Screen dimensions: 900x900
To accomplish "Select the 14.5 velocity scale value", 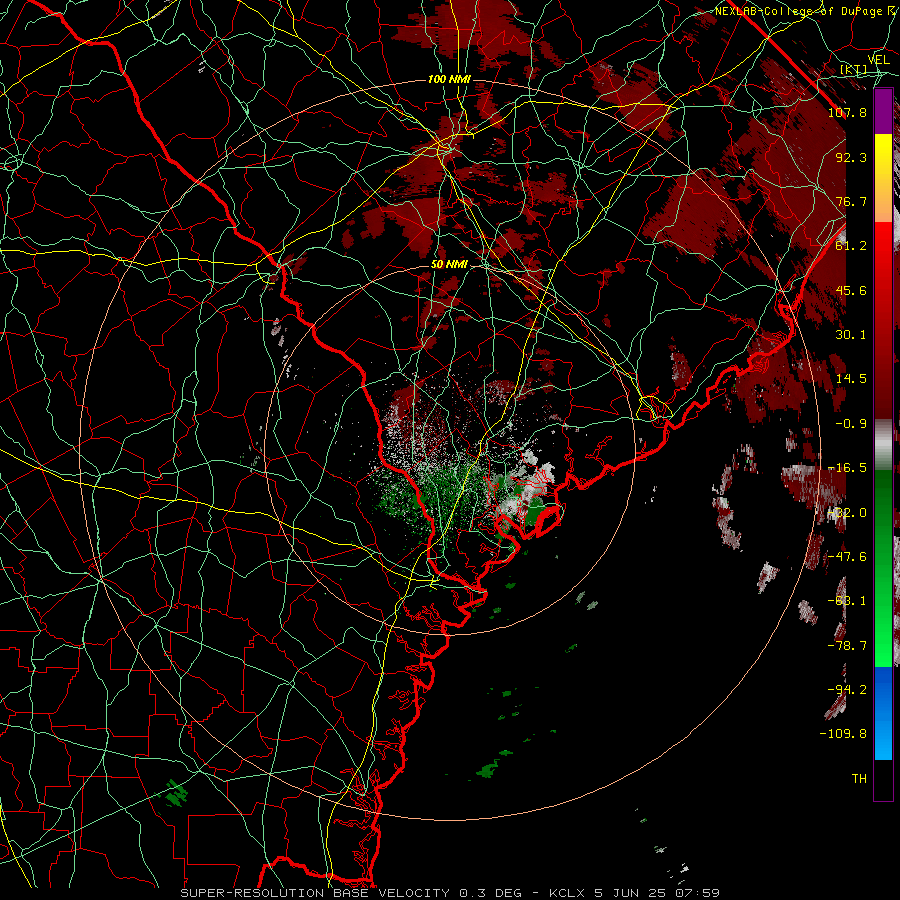I will pos(851,379).
